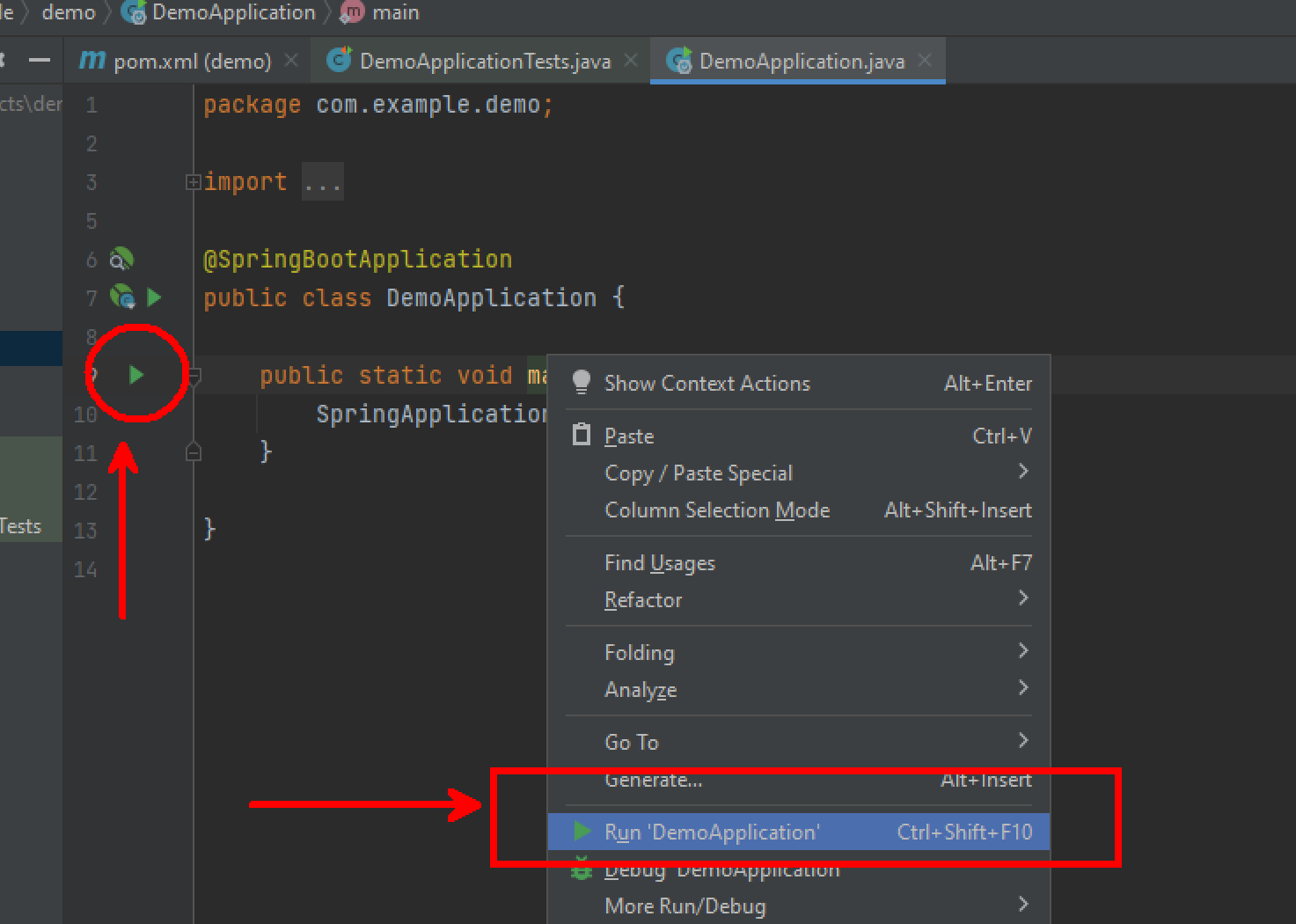The image size is (1296, 924).
Task: Click the folded import ellipsis
Action: point(323,181)
